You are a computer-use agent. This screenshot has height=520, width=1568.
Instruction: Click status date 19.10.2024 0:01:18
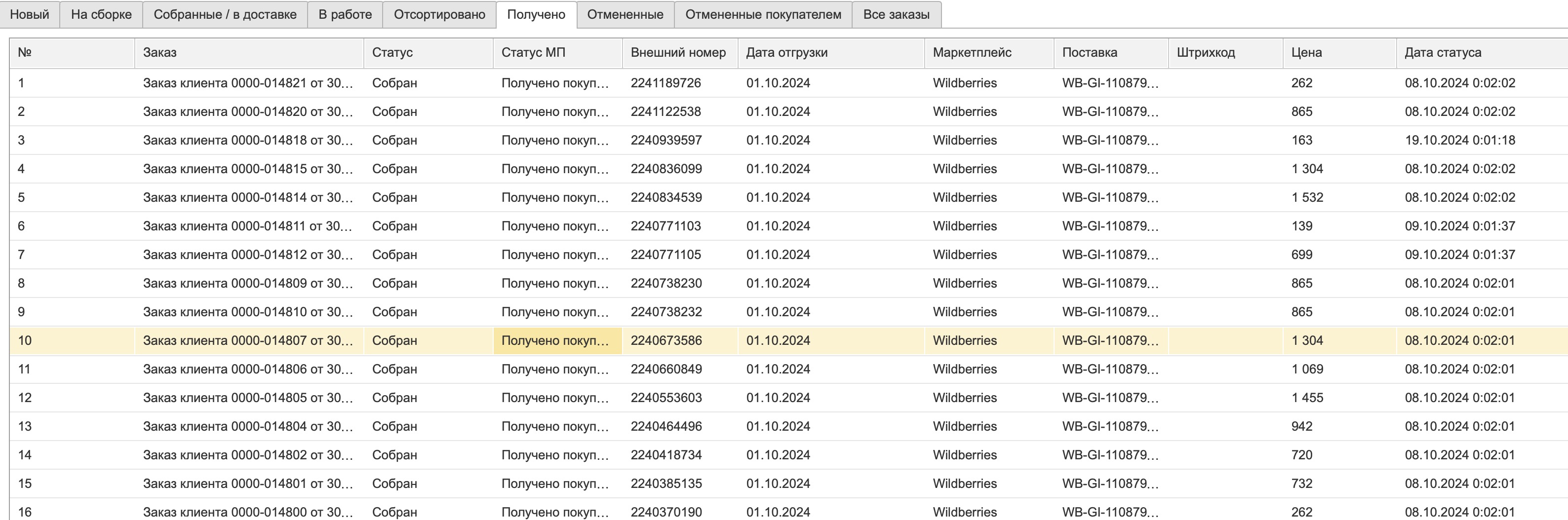pyautogui.click(x=1460, y=141)
